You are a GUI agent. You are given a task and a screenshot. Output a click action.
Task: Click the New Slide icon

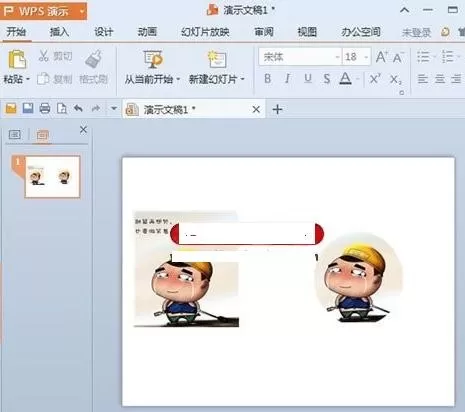click(217, 59)
